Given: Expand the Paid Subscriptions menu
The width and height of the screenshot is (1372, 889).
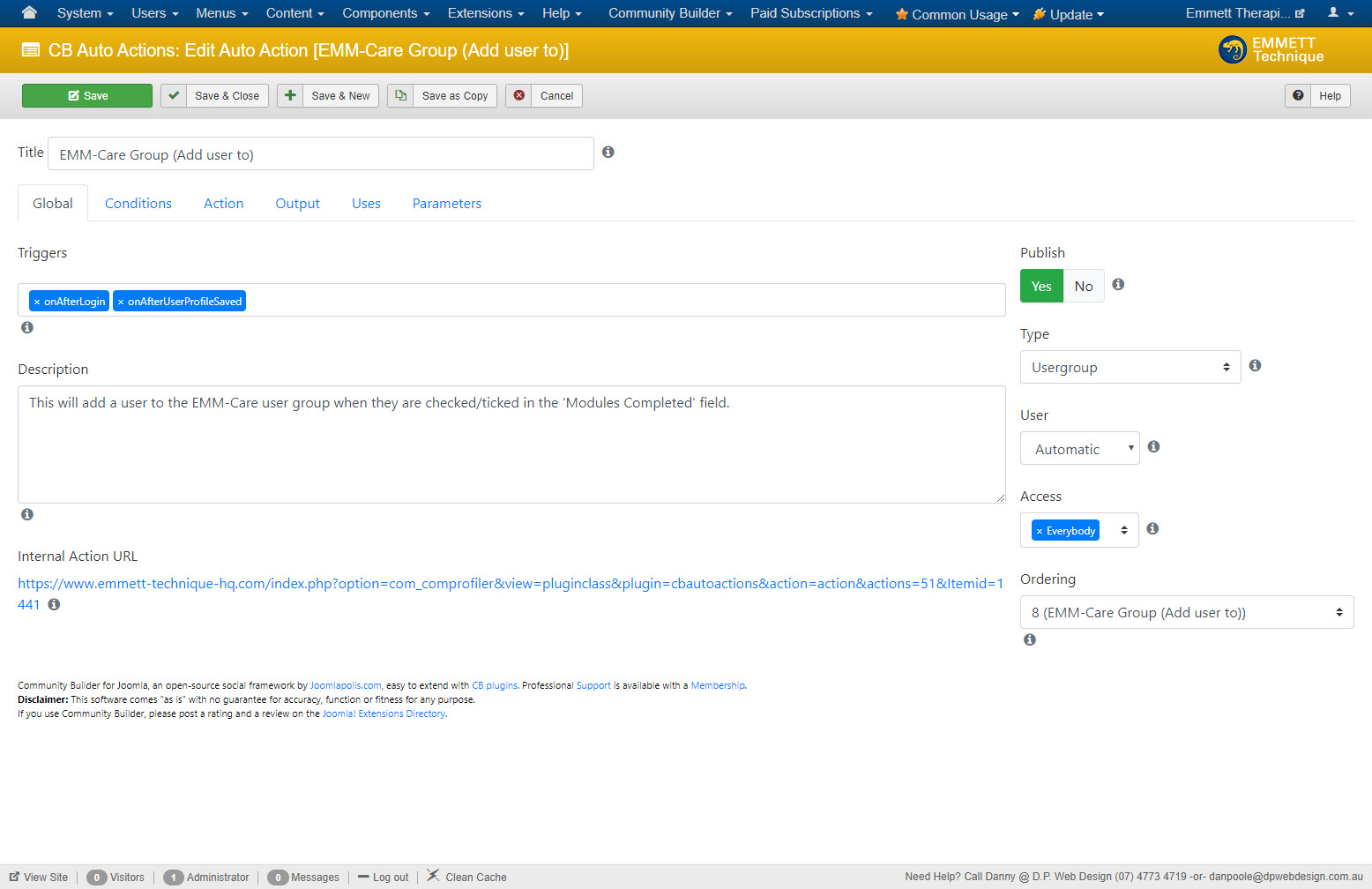Looking at the screenshot, I should 811,13.
